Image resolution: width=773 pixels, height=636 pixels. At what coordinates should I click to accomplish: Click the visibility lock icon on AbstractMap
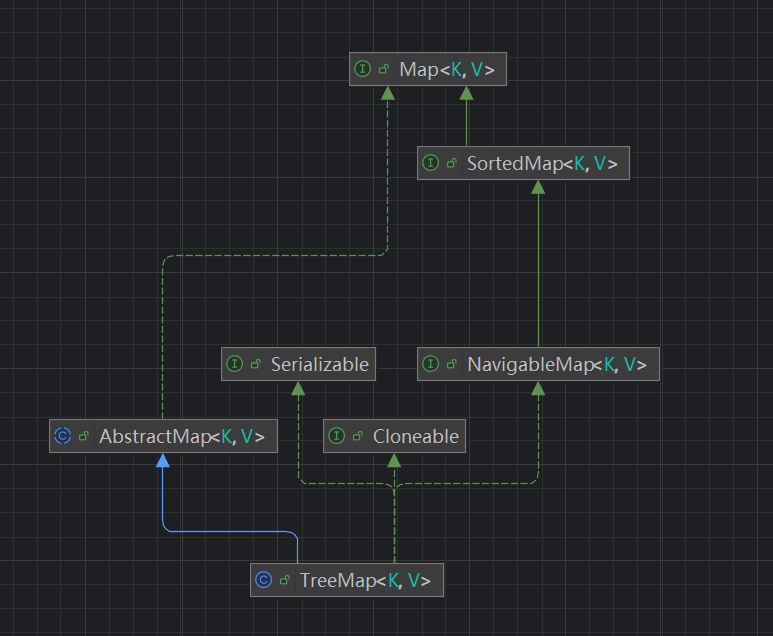click(x=84, y=437)
